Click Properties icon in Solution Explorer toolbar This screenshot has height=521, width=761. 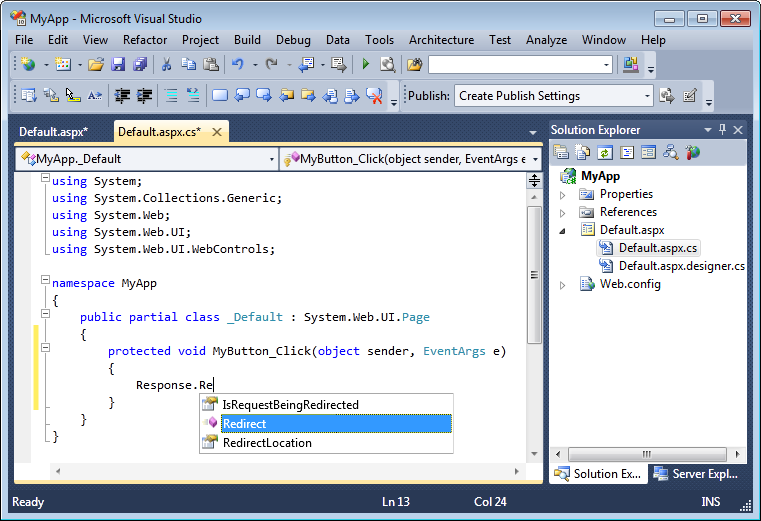pyautogui.click(x=561, y=153)
